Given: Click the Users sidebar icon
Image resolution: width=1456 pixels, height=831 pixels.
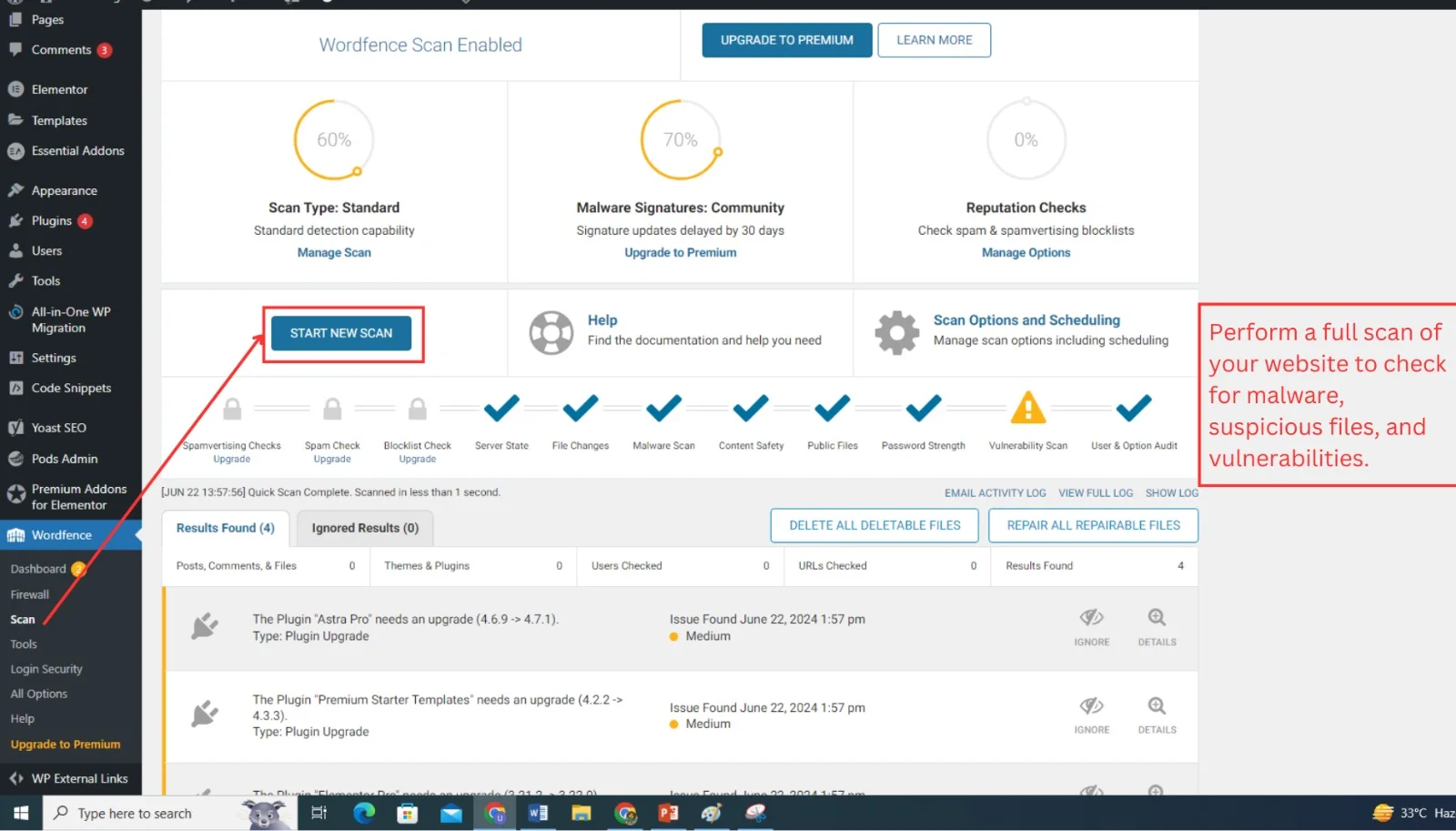Looking at the screenshot, I should point(15,251).
